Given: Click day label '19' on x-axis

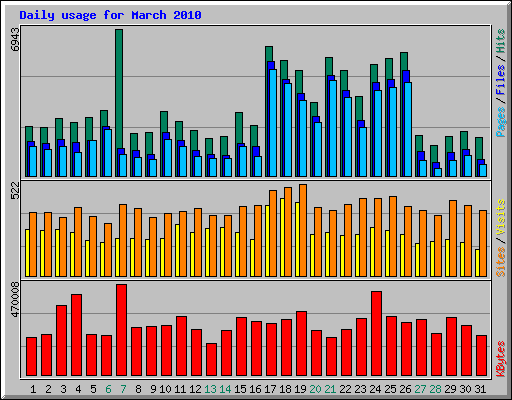Looking at the screenshot, I should click(300, 389).
